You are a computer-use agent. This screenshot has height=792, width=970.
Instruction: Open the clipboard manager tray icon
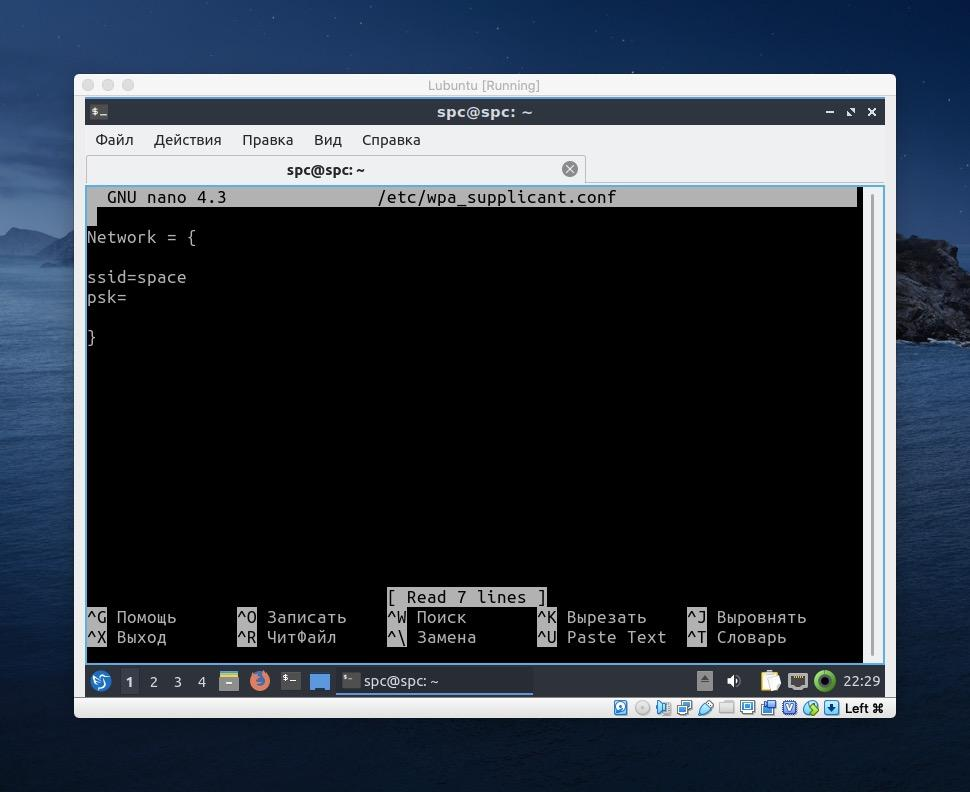(770, 681)
